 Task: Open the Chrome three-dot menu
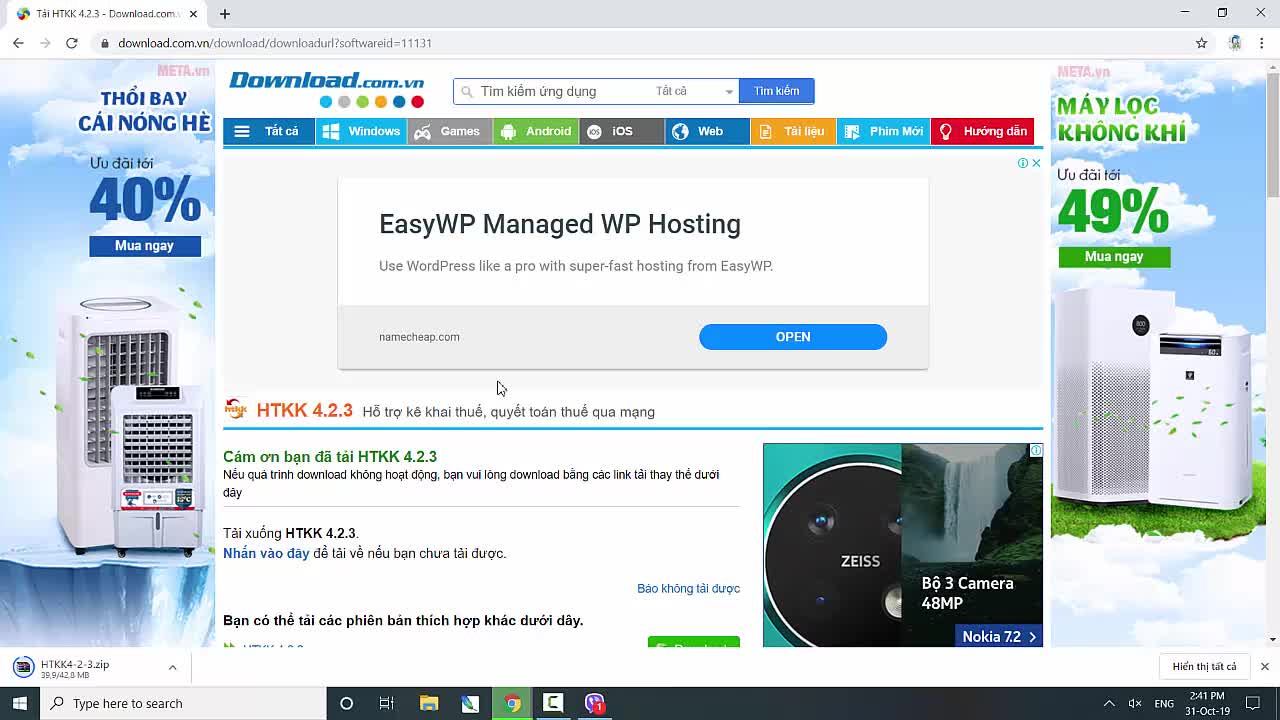coord(1262,43)
